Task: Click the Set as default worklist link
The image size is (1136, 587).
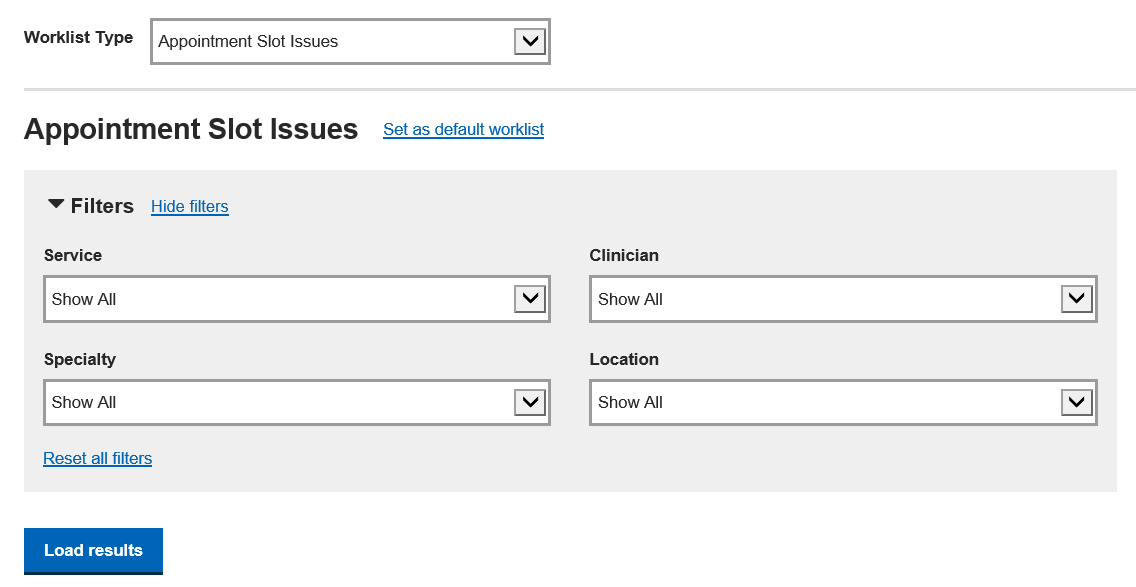Action: pyautogui.click(x=464, y=130)
